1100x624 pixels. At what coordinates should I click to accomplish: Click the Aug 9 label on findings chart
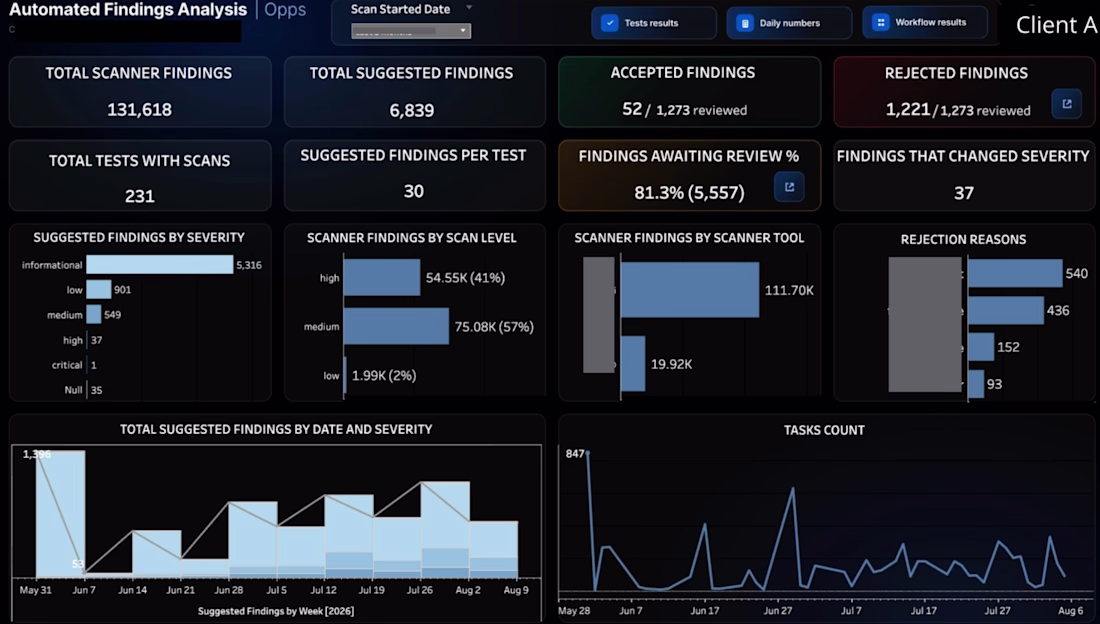[516, 590]
